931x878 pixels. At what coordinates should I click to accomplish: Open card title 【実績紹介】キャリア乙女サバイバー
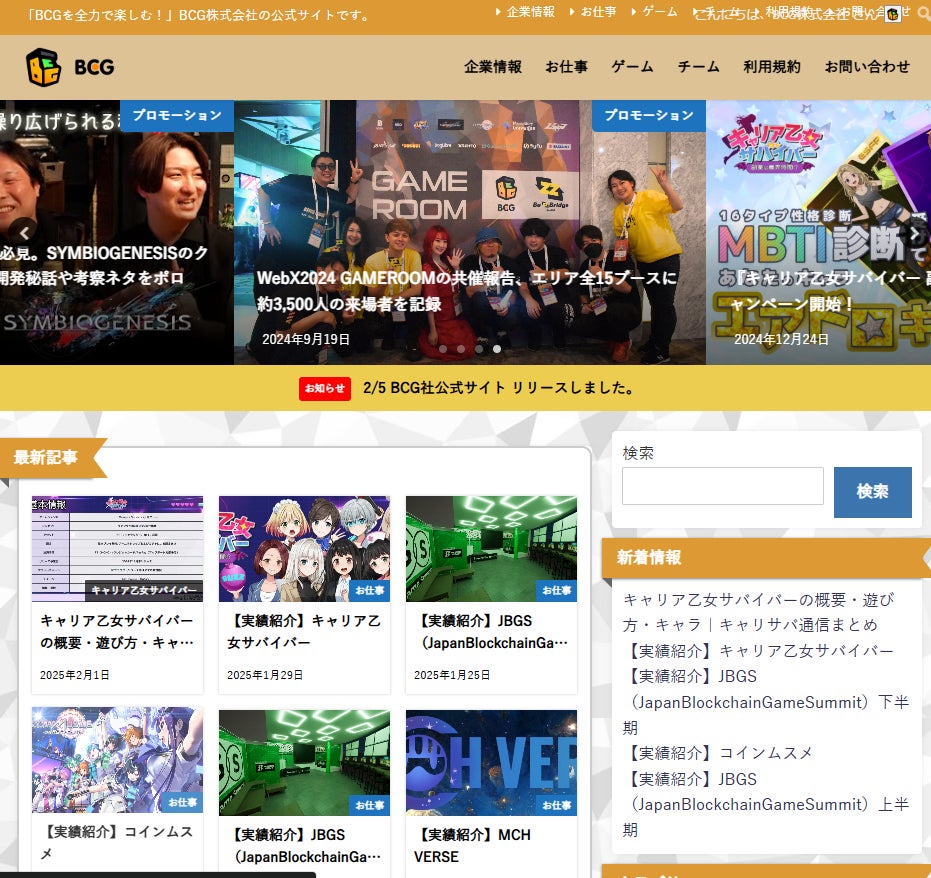pos(304,632)
